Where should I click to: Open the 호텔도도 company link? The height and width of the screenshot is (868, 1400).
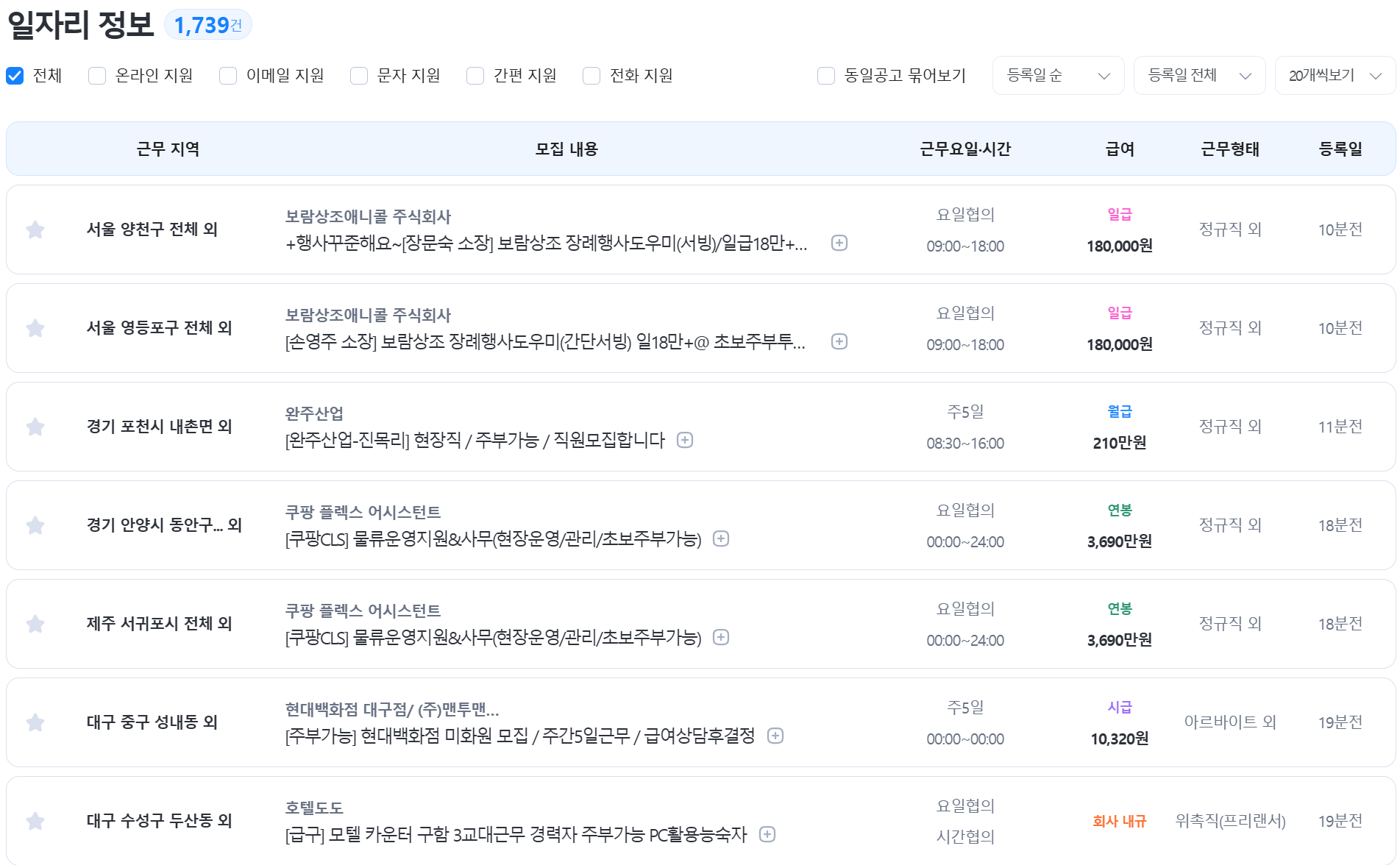click(314, 808)
